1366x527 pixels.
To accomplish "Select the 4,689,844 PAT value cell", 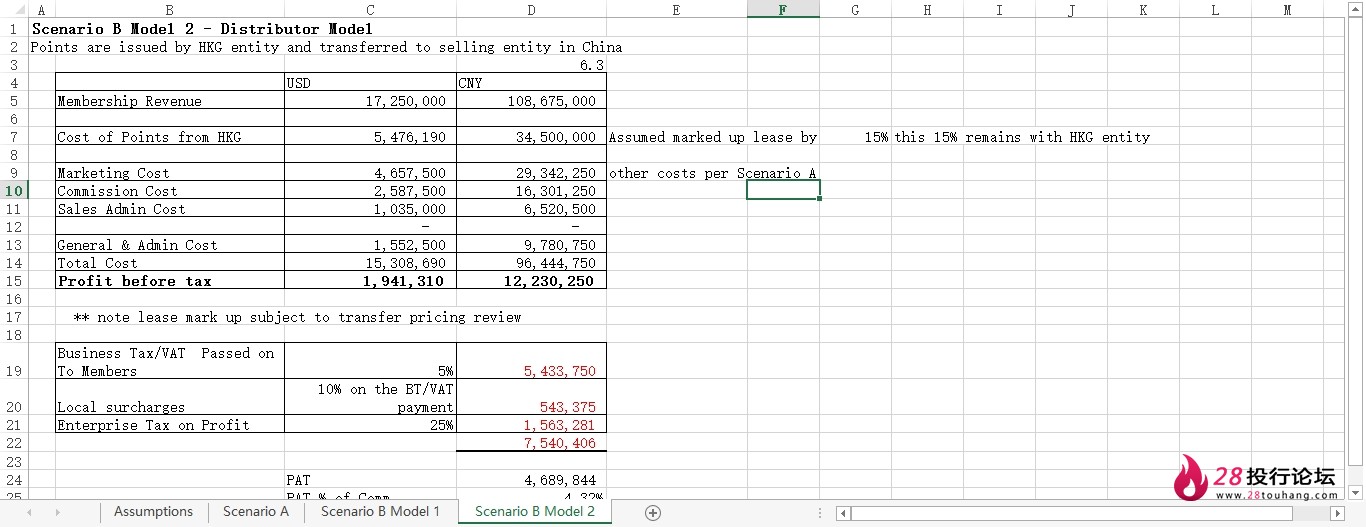I will tap(531, 480).
